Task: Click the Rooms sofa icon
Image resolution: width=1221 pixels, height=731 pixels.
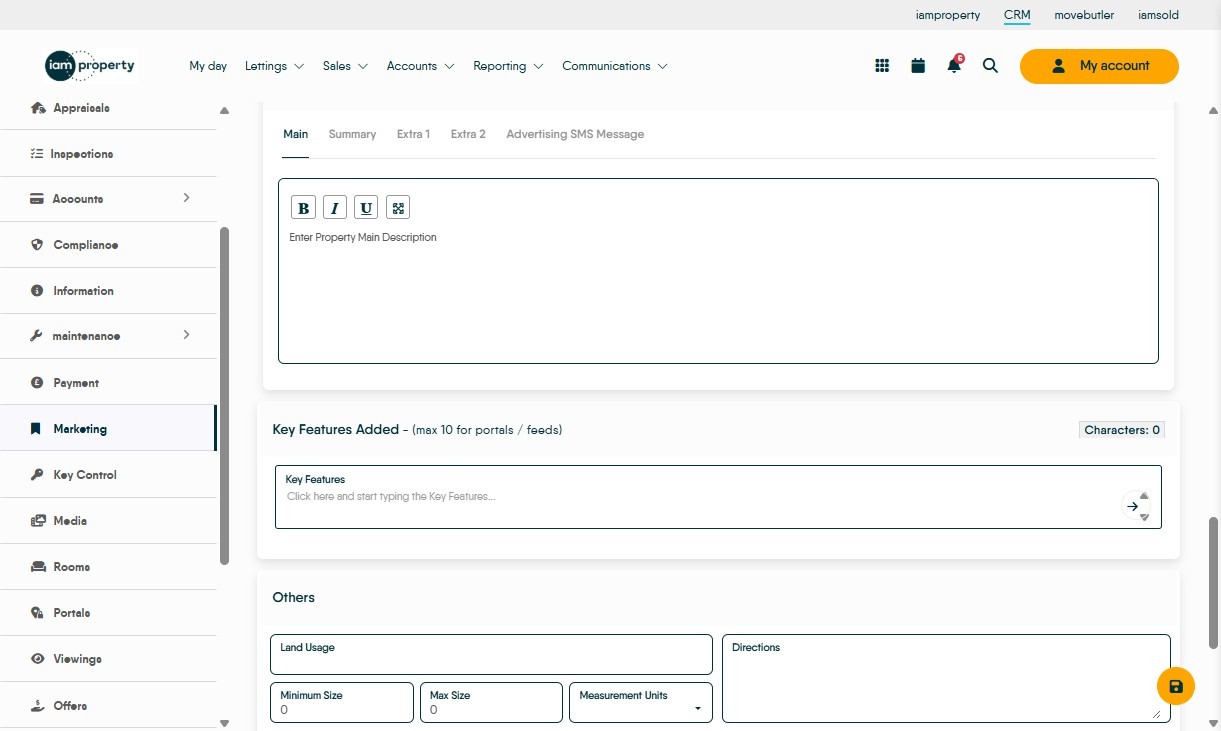Action: point(38,567)
